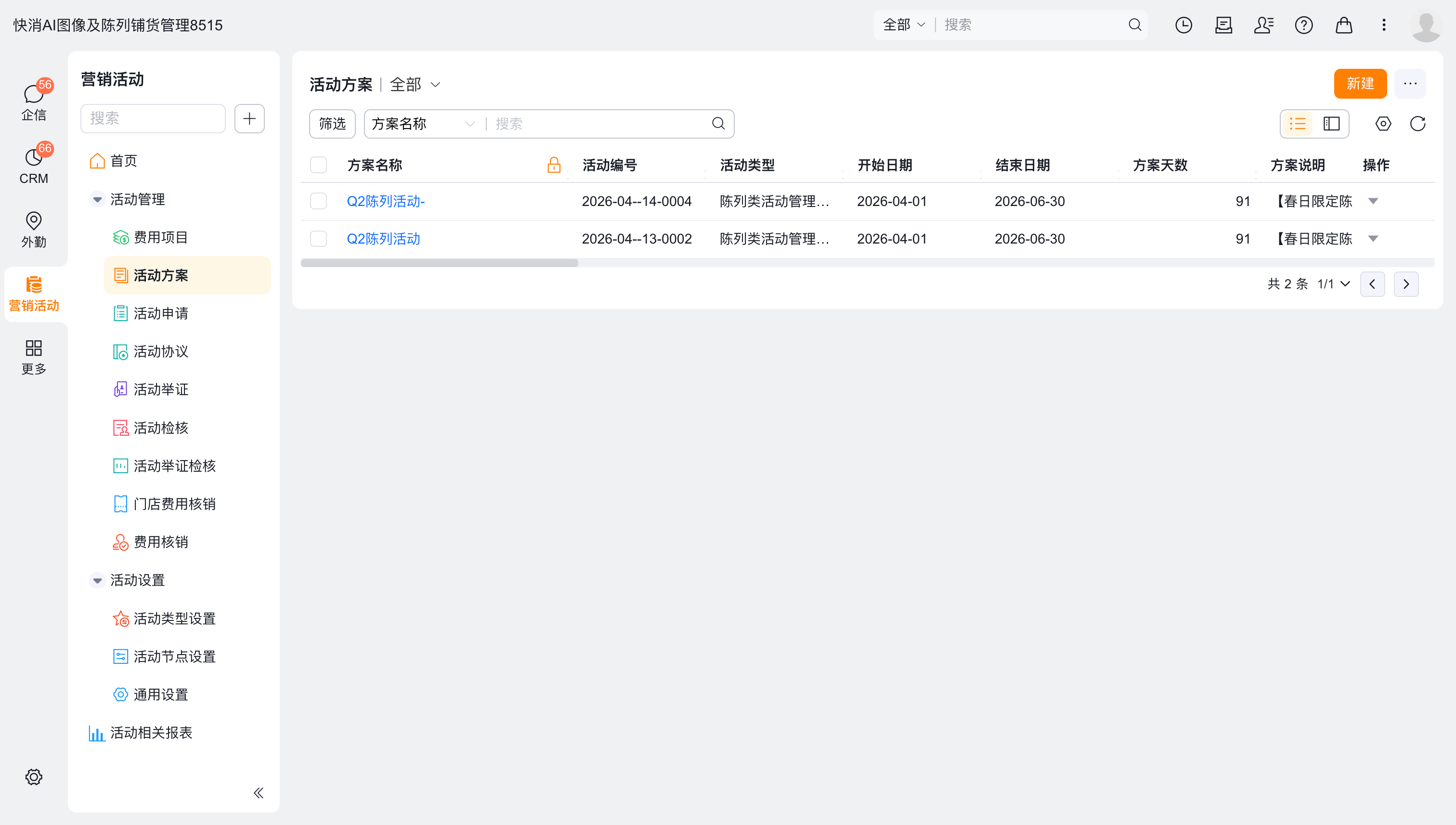1456x825 pixels.
Task: Refresh the 活动方案 list
Action: [1417, 124]
